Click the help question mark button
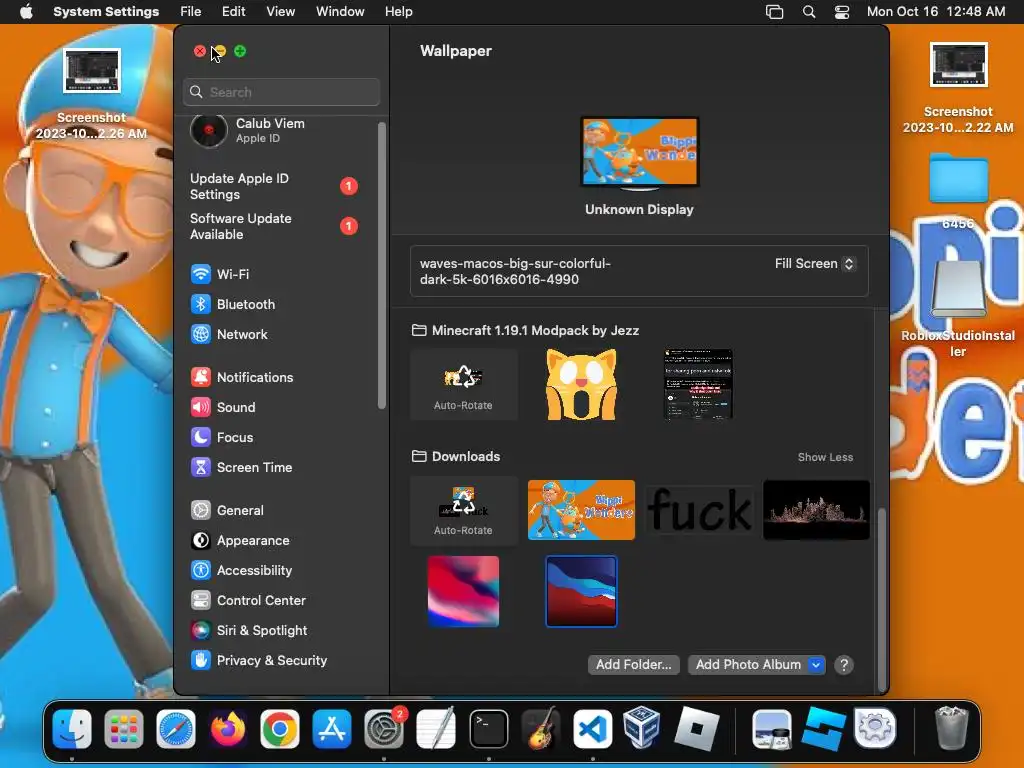Image resolution: width=1024 pixels, height=768 pixels. 844,665
